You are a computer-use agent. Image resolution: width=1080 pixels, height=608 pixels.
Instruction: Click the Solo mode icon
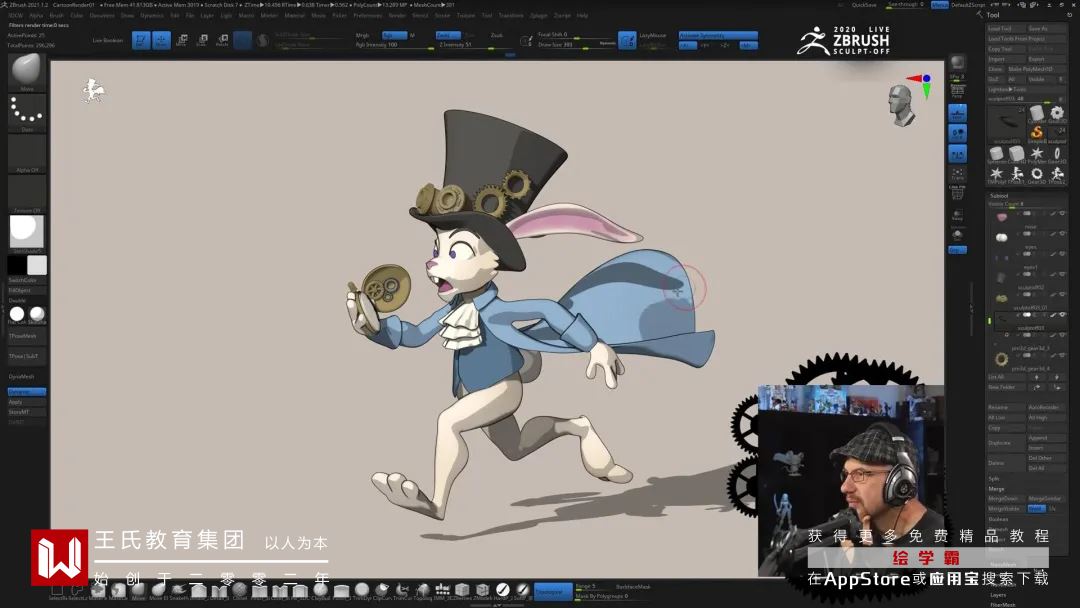click(957, 235)
